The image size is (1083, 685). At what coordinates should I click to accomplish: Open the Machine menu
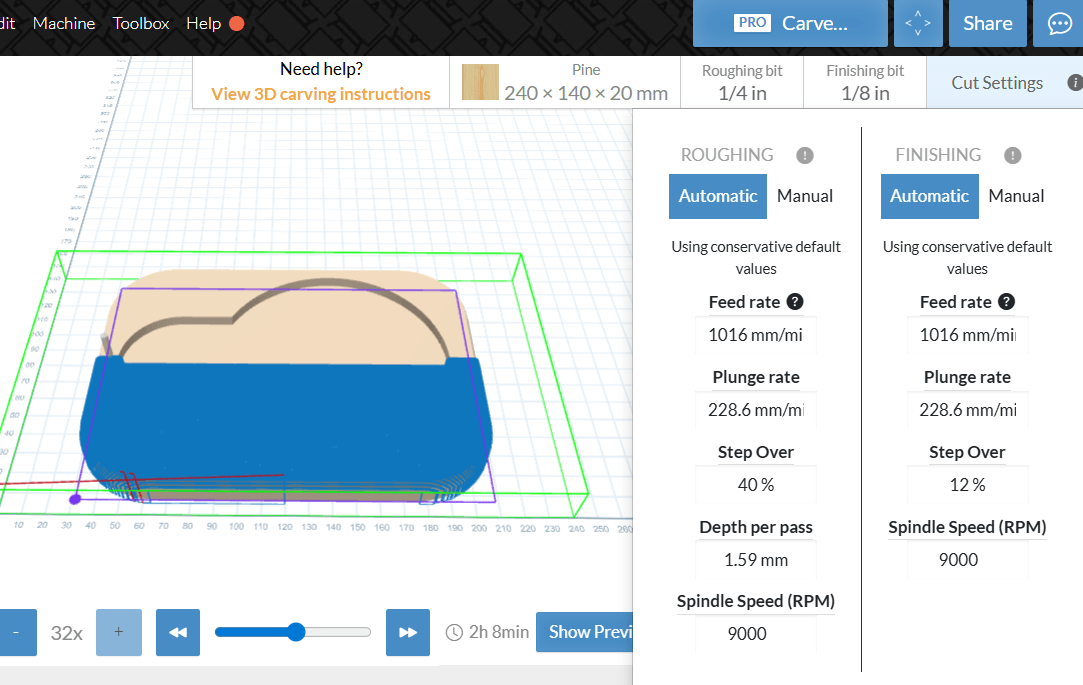(64, 23)
